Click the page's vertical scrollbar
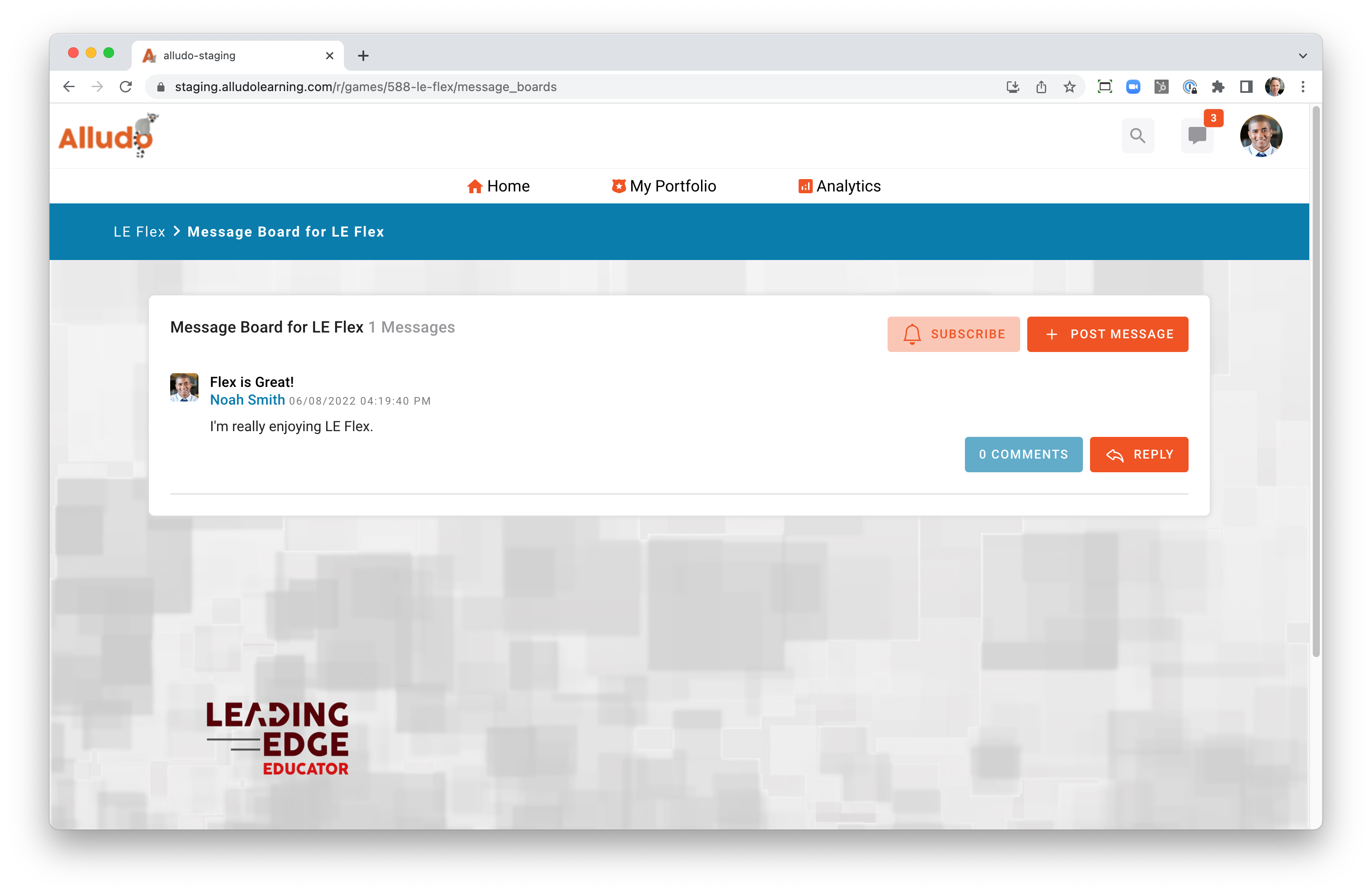1372x895 pixels. (1315, 381)
